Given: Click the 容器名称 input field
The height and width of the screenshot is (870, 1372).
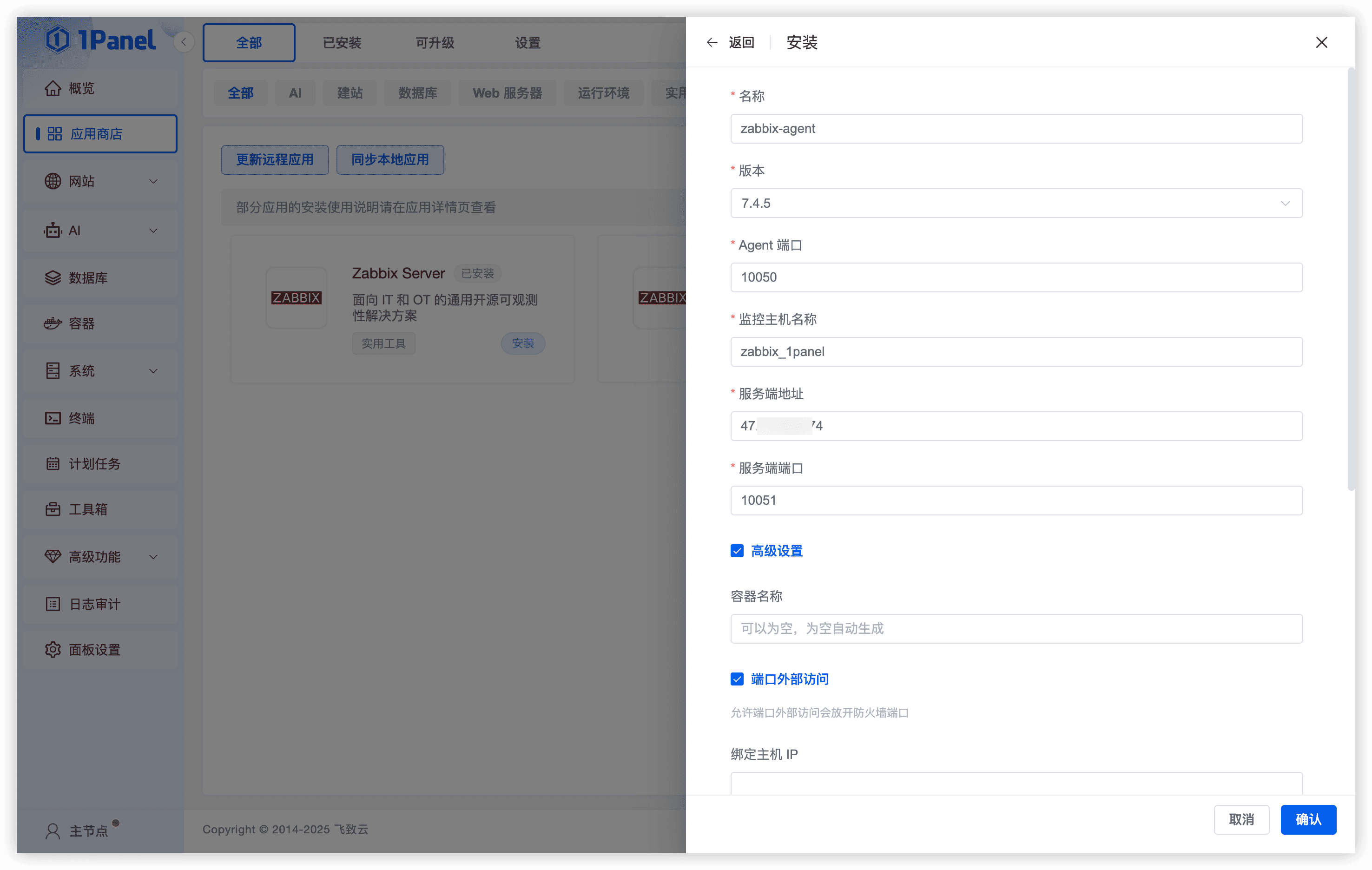Looking at the screenshot, I should tap(1016, 628).
